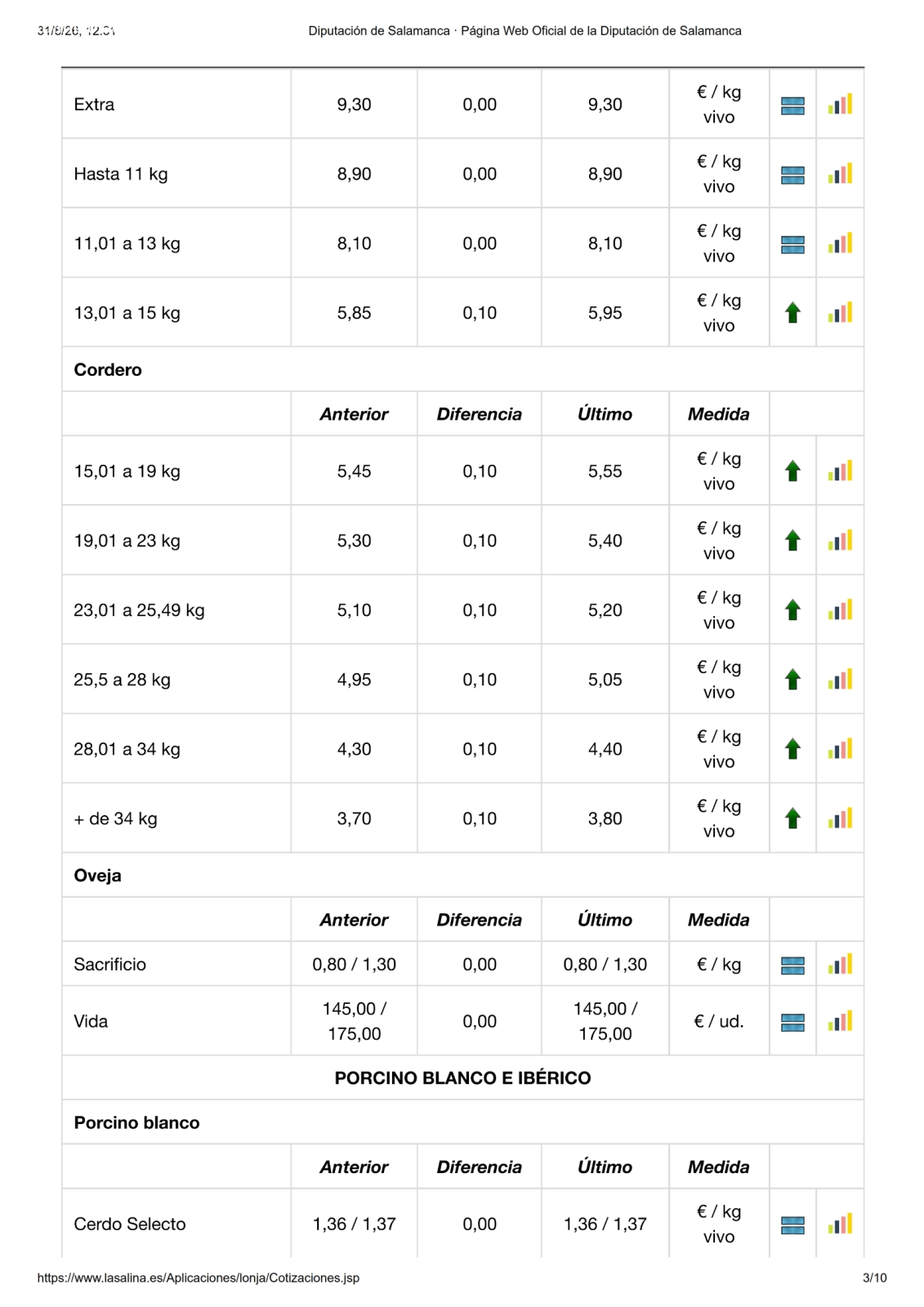Image resolution: width=924 pixels, height=1307 pixels.
Task: Open bar chart for + de 34 kg
Action: (840, 818)
